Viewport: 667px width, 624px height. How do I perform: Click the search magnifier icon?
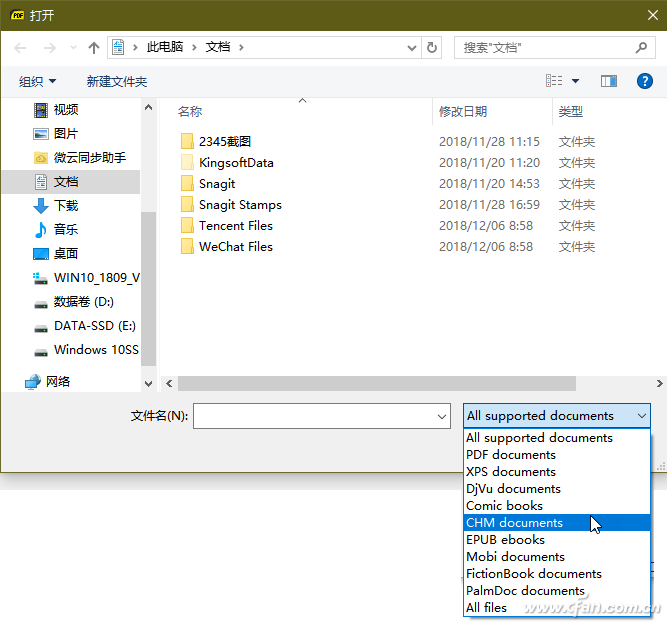tap(641, 48)
